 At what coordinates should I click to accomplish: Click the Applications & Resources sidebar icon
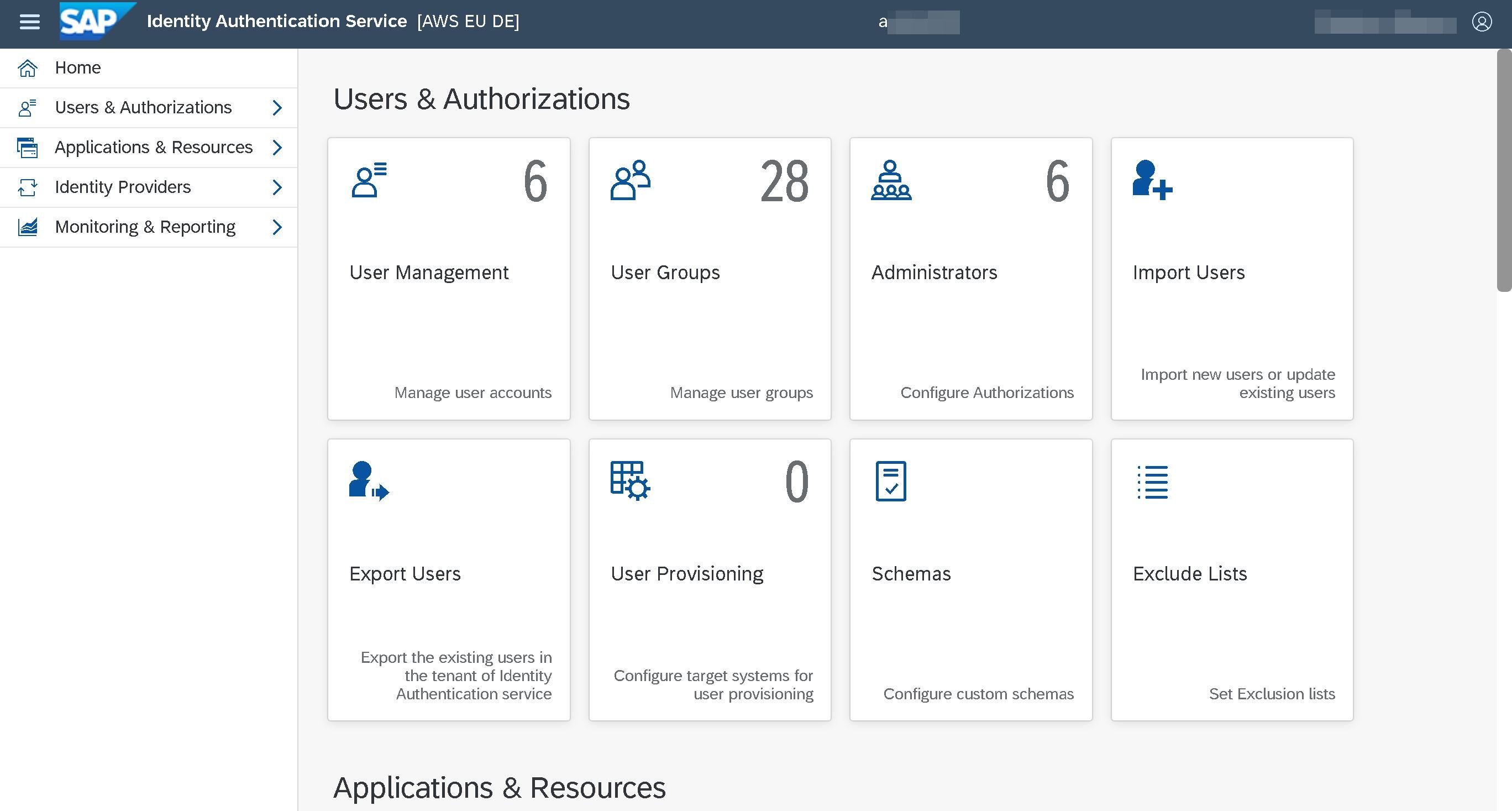click(x=28, y=148)
